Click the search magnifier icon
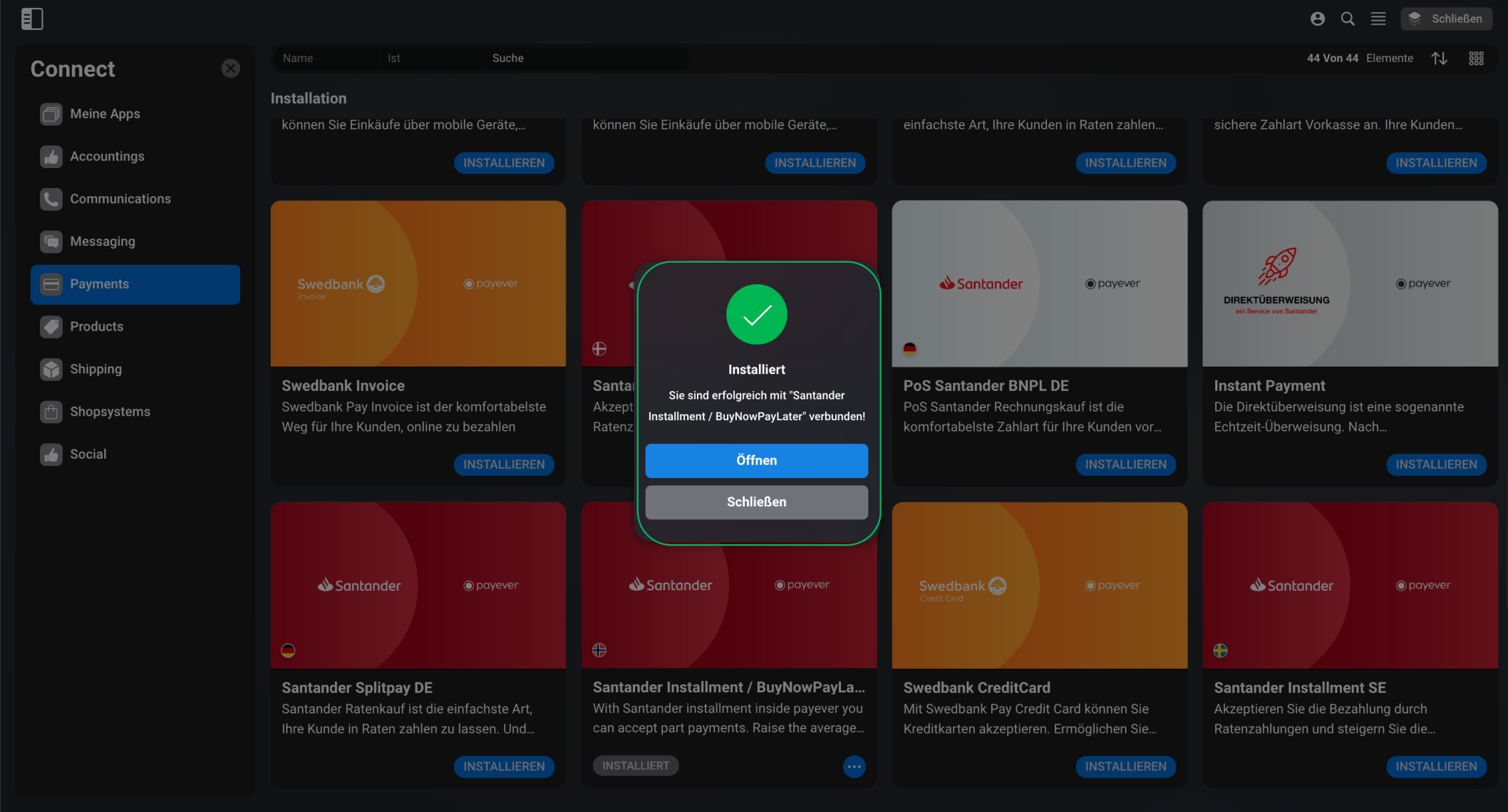 click(1348, 19)
